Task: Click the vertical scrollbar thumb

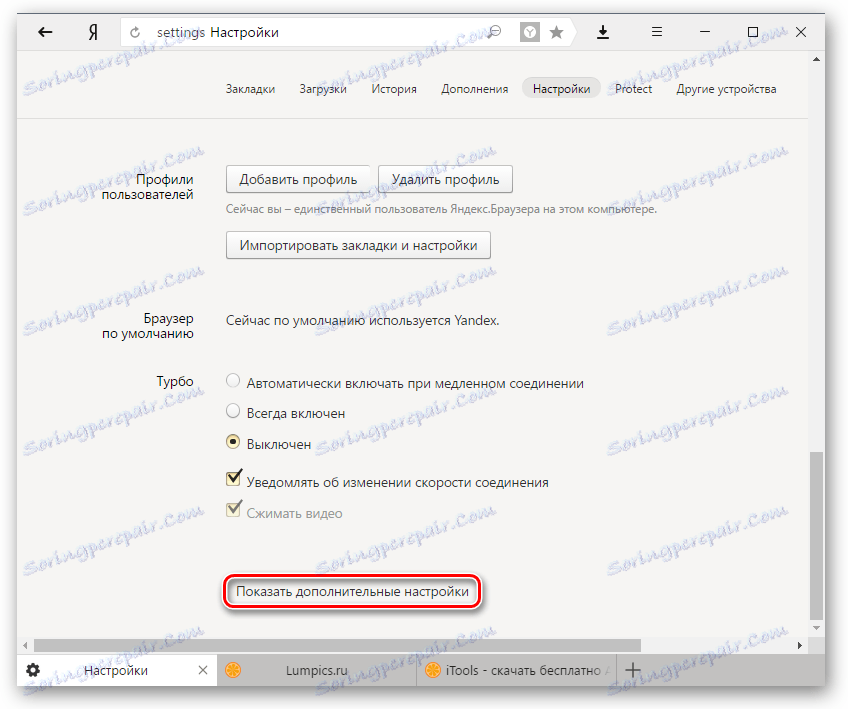Action: point(817,535)
